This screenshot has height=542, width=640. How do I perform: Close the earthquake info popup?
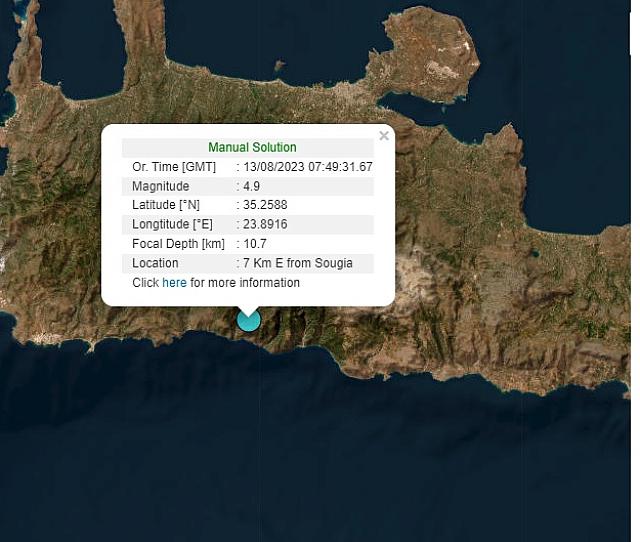click(x=384, y=136)
